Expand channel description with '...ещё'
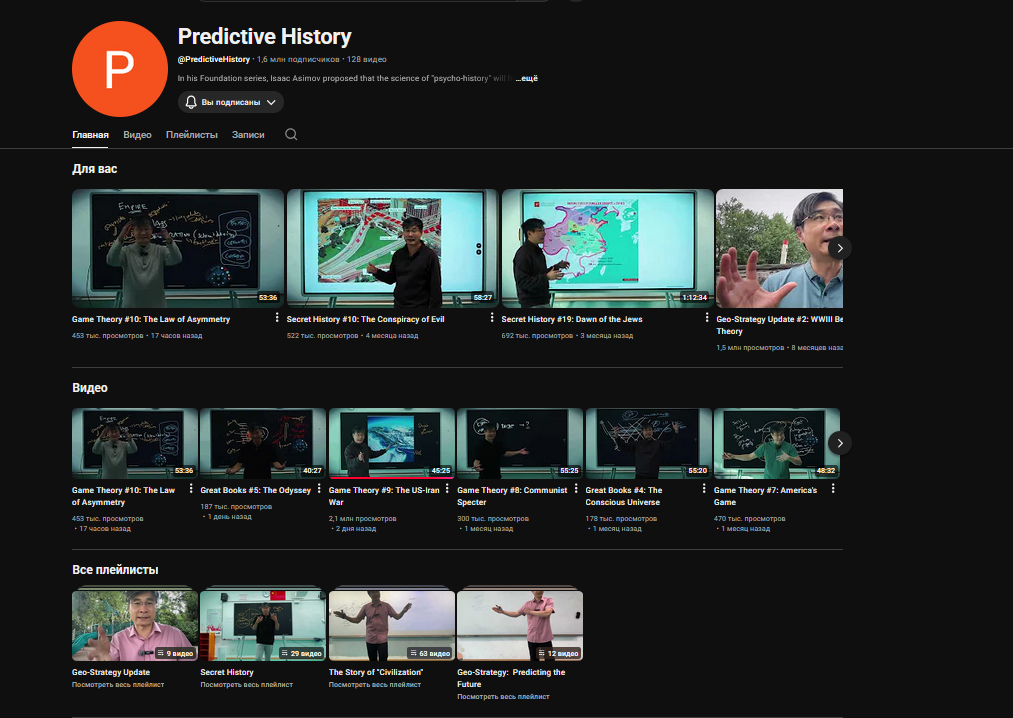1013x718 pixels. [527, 78]
